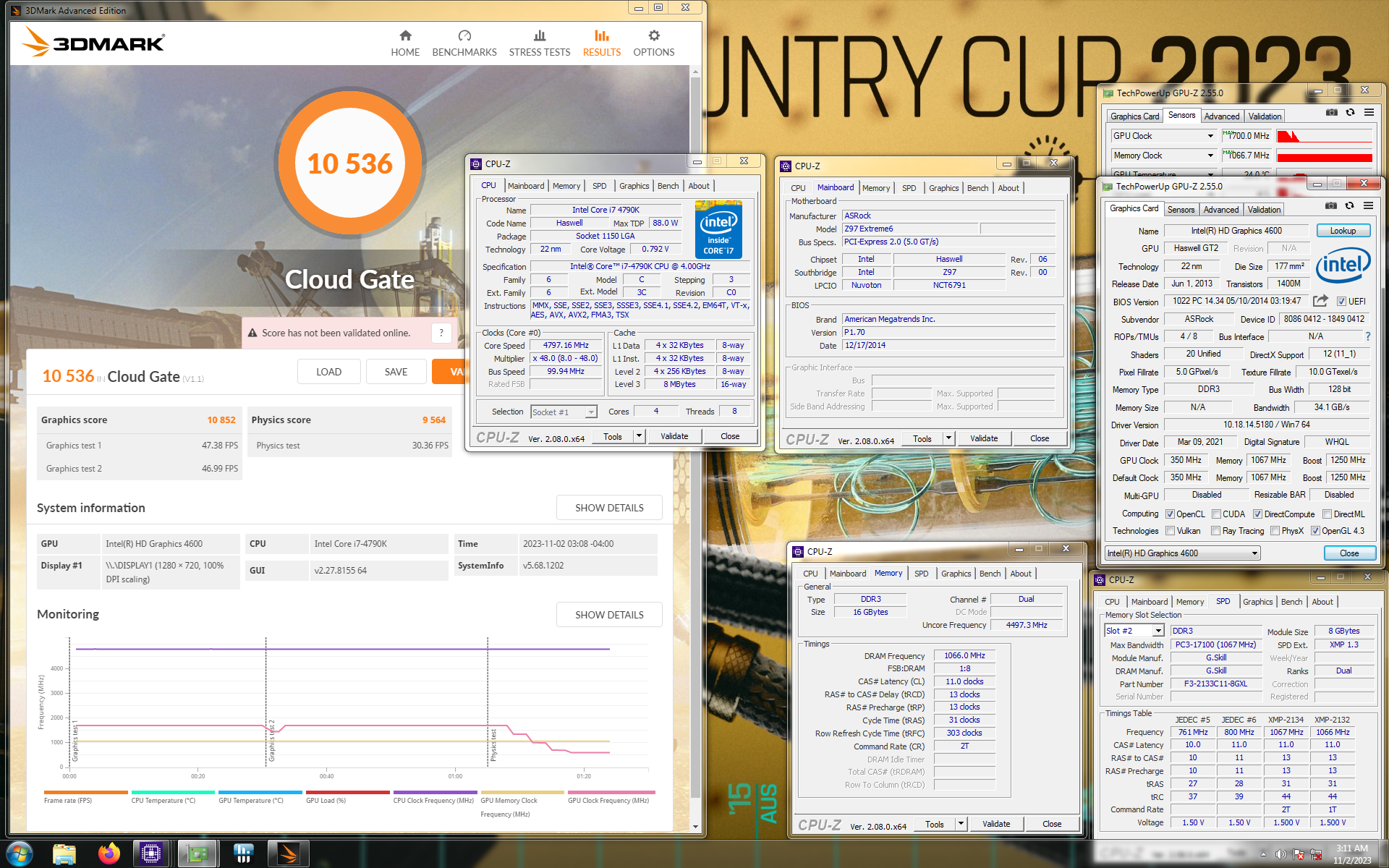Click SHOW DETAILS for Monitoring
This screenshot has height=868, width=1389.
pyautogui.click(x=609, y=615)
